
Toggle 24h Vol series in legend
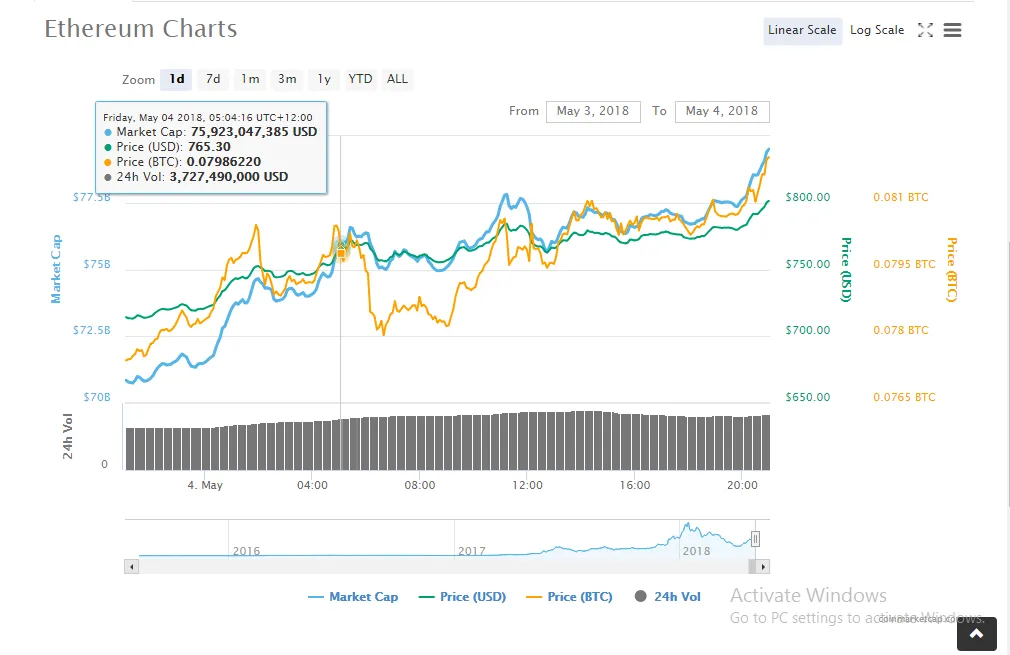click(x=668, y=597)
